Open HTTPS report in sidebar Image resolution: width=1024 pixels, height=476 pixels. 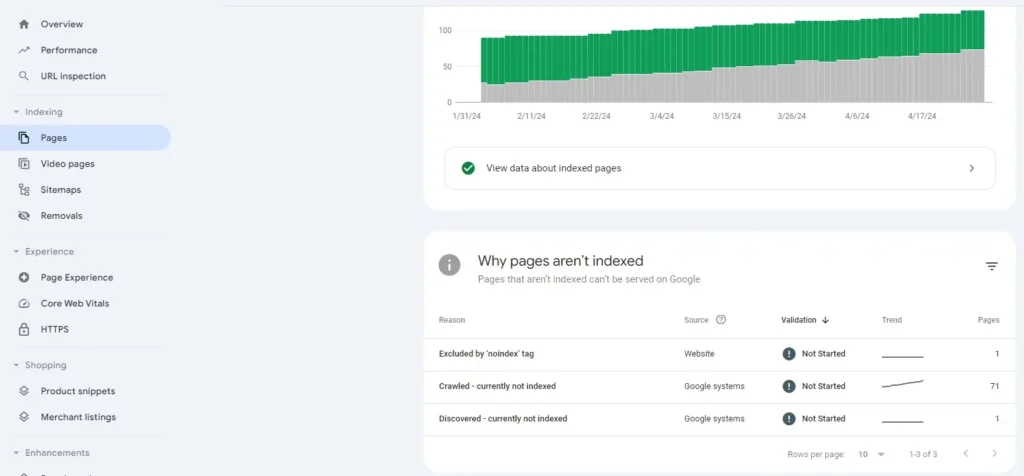tap(54, 329)
